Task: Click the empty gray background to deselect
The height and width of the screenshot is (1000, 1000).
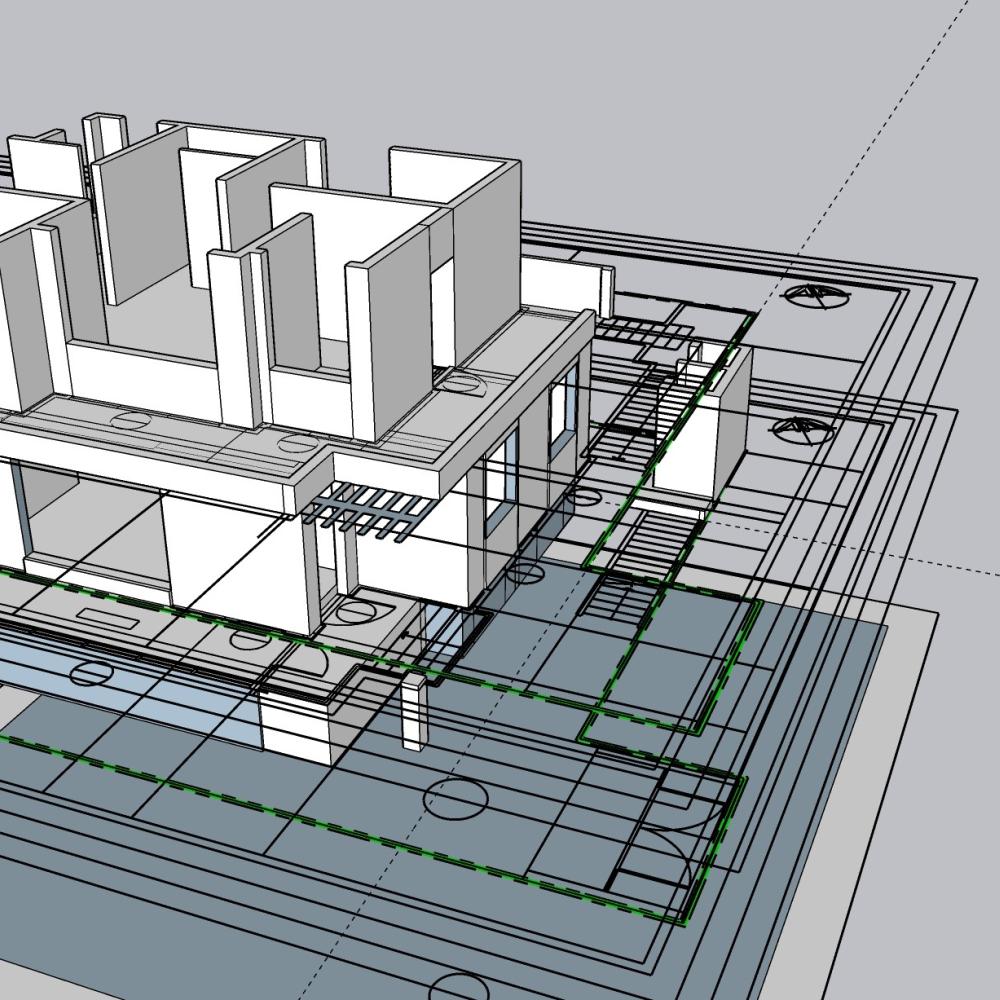Action: tap(700, 100)
